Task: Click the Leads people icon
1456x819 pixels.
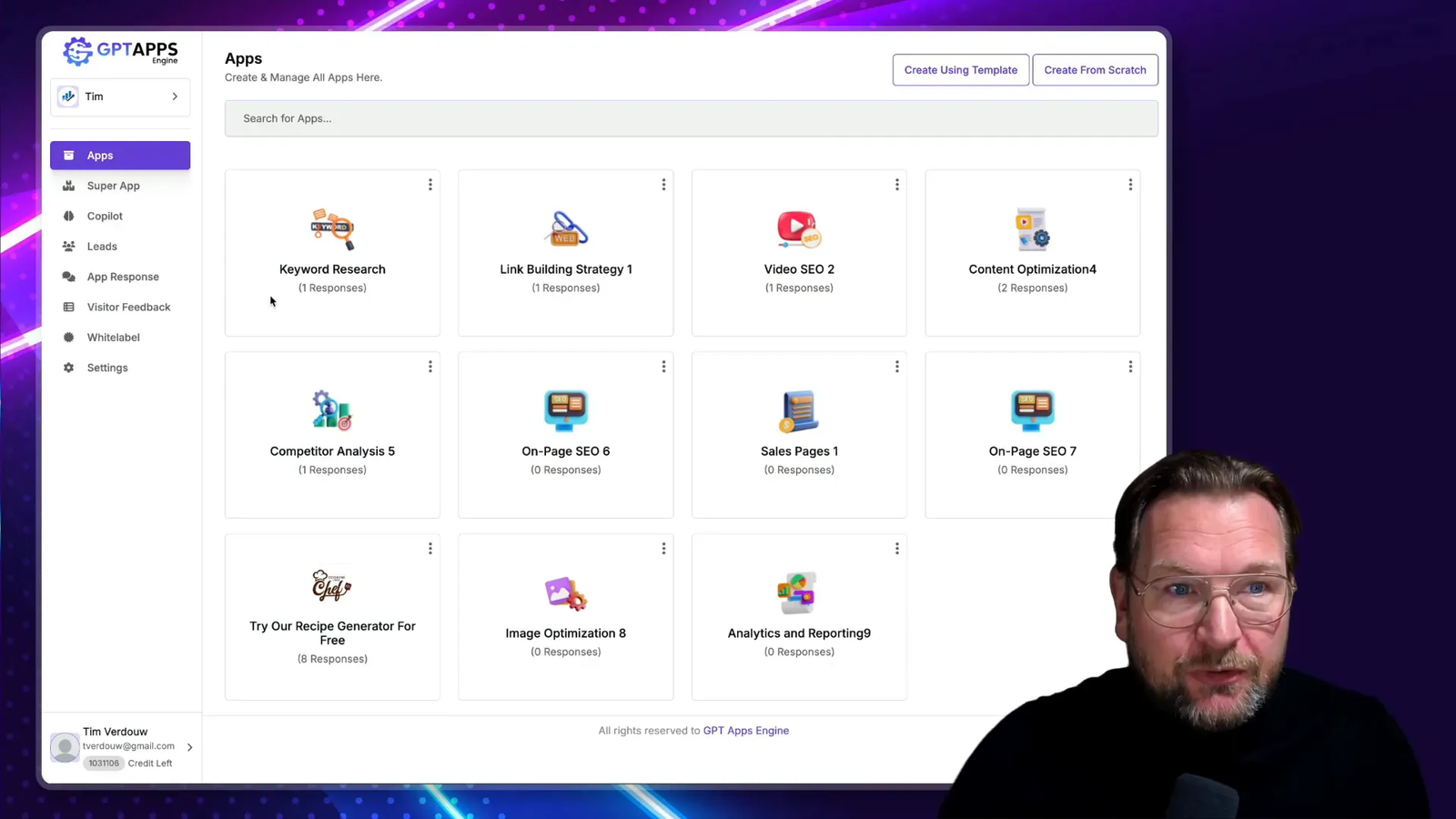Action: [x=68, y=247]
